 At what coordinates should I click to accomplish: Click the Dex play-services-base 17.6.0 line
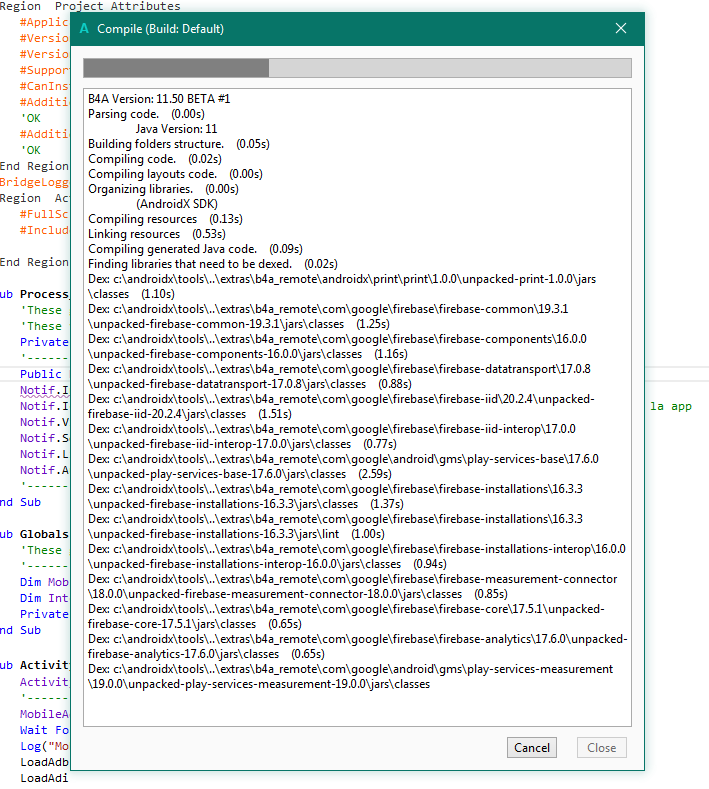(x=343, y=466)
